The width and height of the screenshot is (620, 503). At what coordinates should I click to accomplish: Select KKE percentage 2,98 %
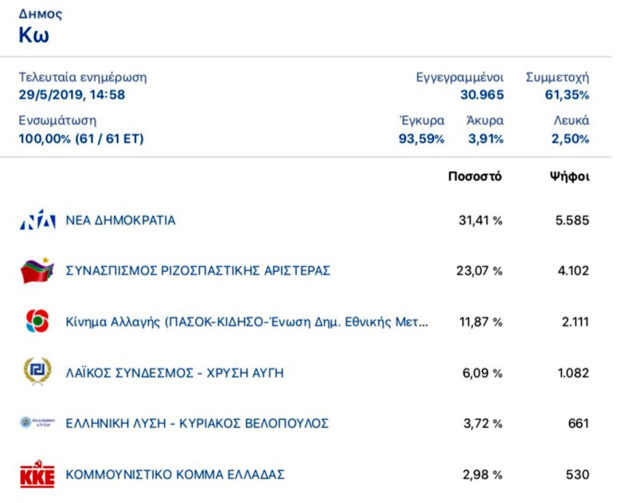482,474
